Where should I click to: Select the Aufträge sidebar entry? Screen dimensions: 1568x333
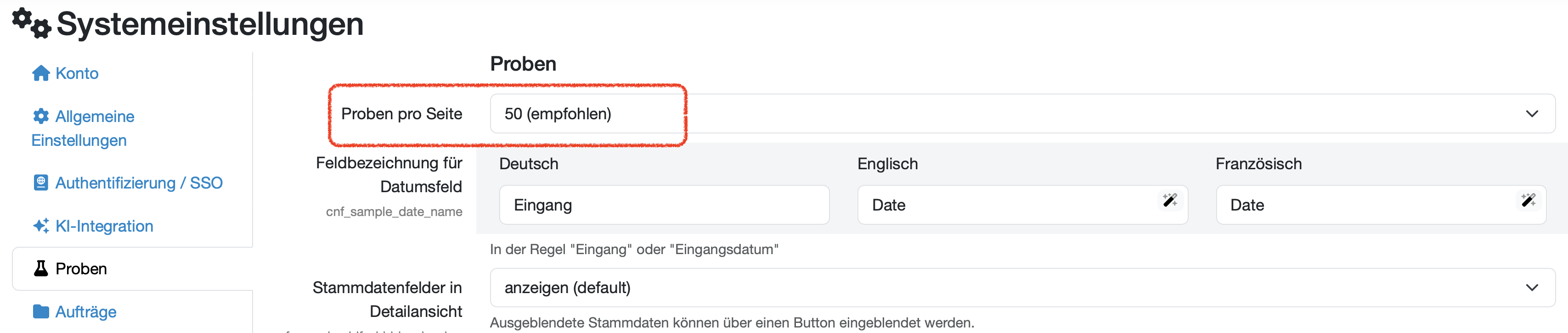pyautogui.click(x=86, y=312)
